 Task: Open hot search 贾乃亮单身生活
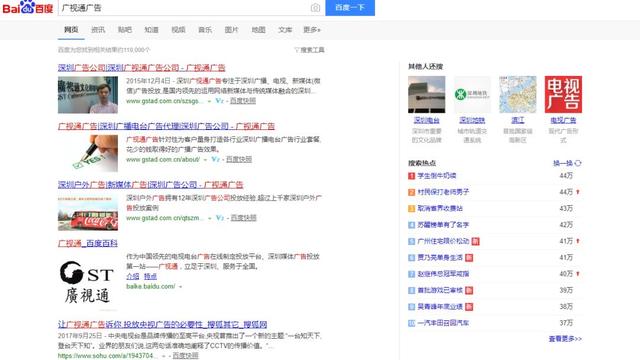[x=440, y=258]
